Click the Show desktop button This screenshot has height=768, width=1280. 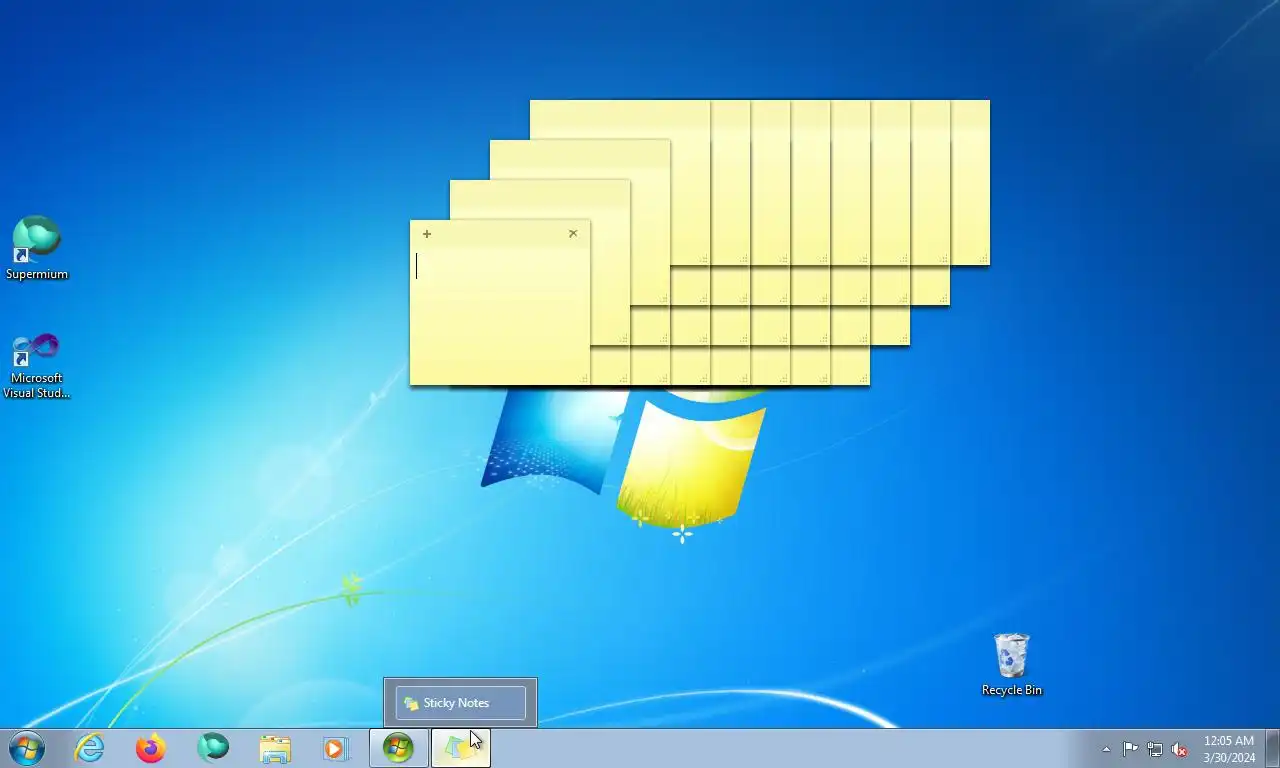(x=1272, y=748)
